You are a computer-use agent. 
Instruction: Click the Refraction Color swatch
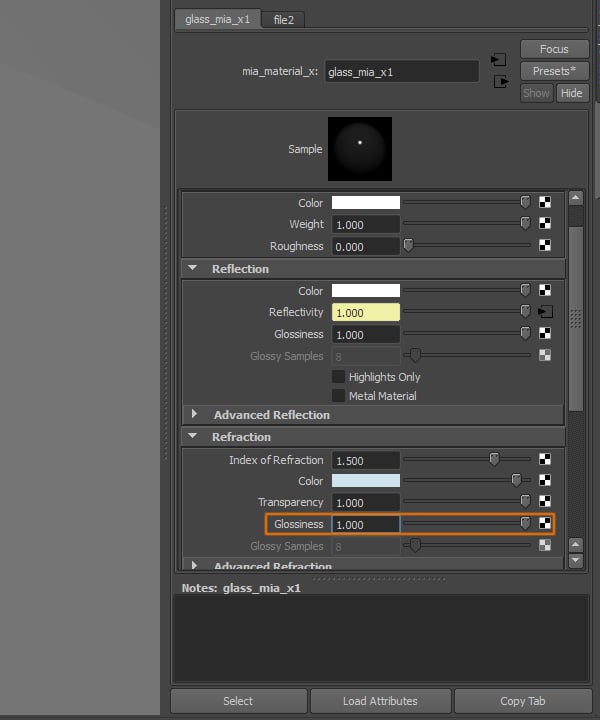[x=366, y=481]
